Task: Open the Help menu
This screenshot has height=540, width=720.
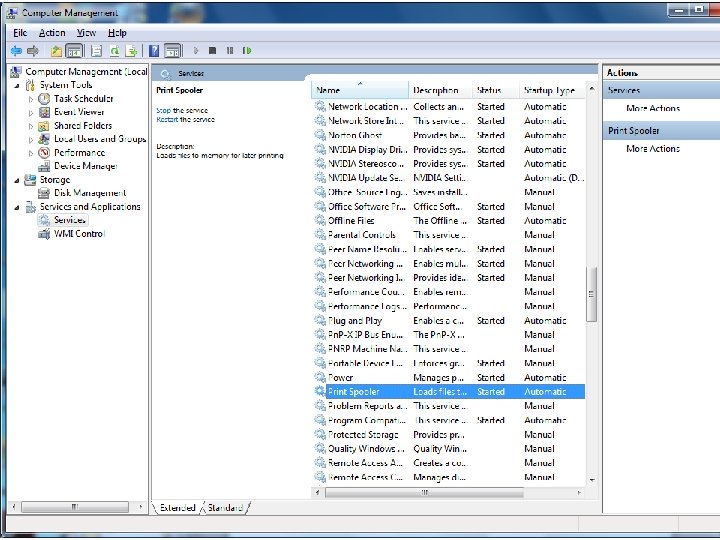Action: (x=117, y=33)
